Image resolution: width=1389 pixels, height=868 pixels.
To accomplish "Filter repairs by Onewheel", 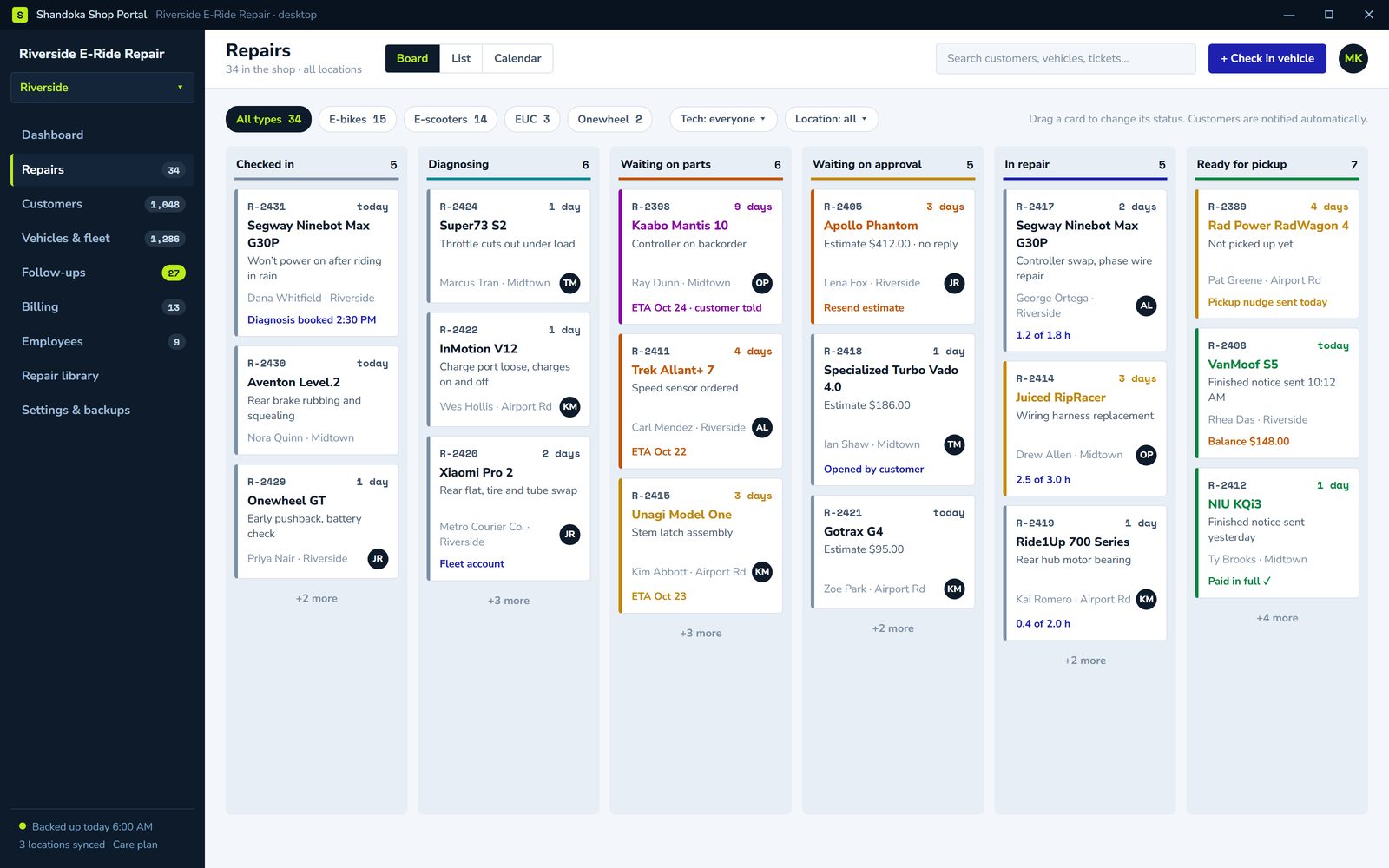I will [x=609, y=119].
